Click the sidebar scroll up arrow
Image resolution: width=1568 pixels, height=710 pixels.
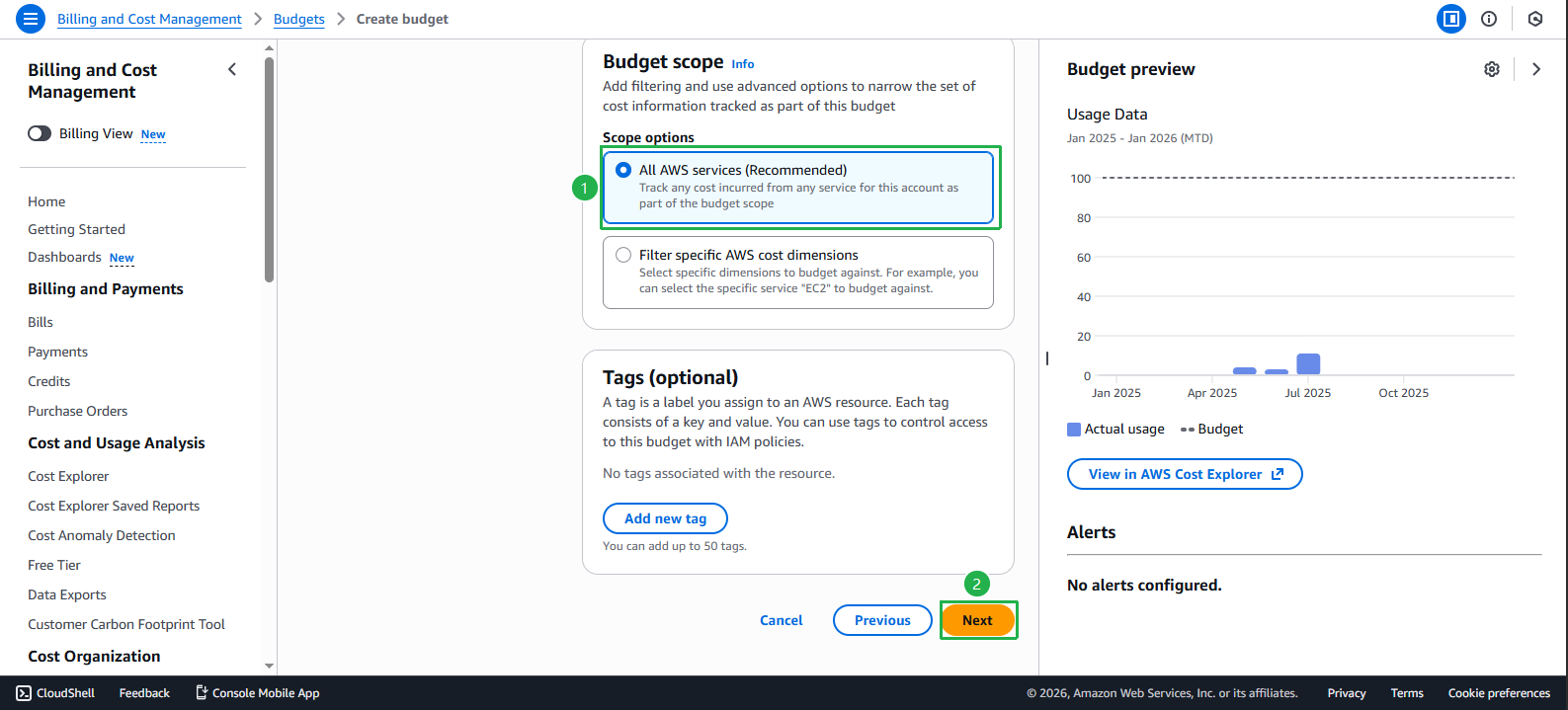pos(269,47)
